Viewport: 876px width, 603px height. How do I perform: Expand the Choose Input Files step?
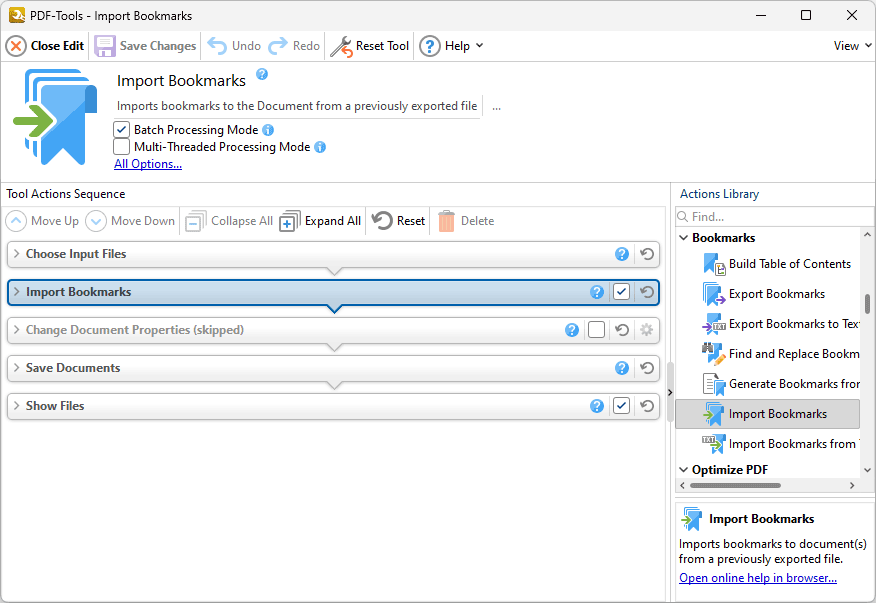click(17, 254)
